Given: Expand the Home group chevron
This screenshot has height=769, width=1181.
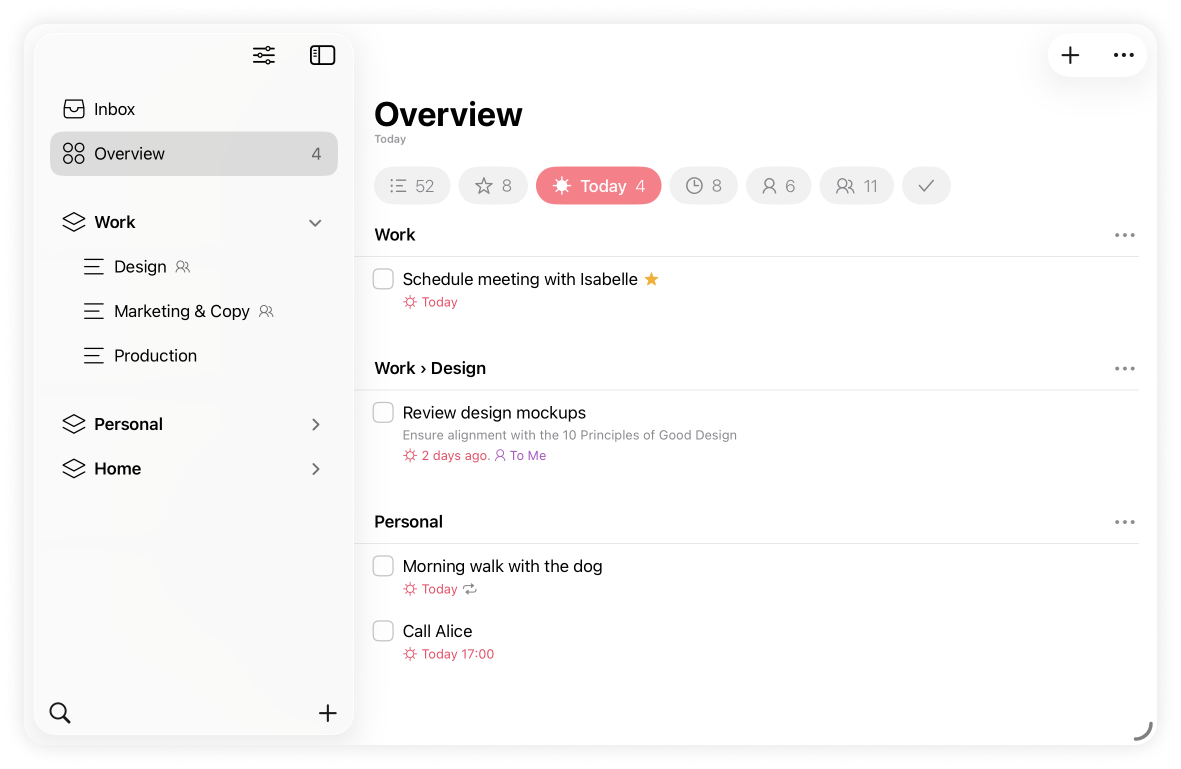Looking at the screenshot, I should [x=315, y=469].
